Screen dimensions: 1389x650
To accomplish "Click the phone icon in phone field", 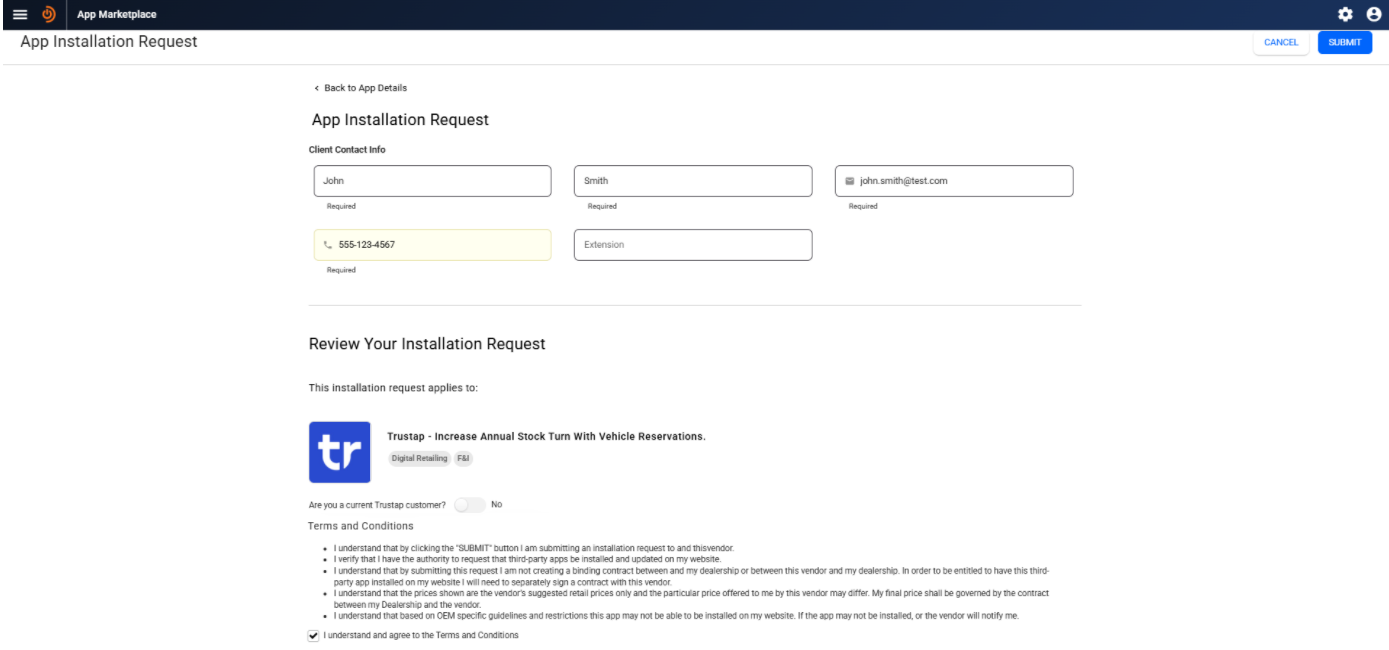I will [x=328, y=245].
